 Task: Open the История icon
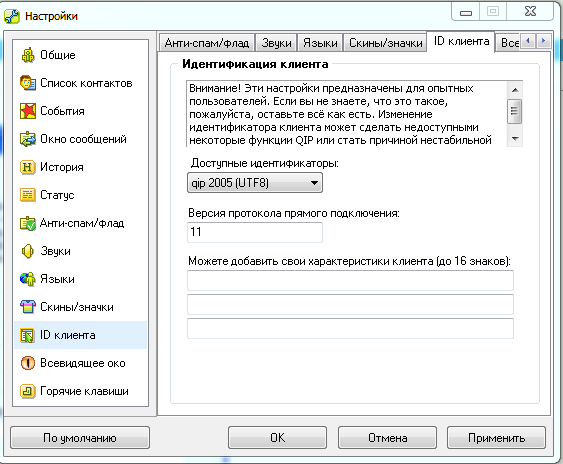tap(28, 167)
